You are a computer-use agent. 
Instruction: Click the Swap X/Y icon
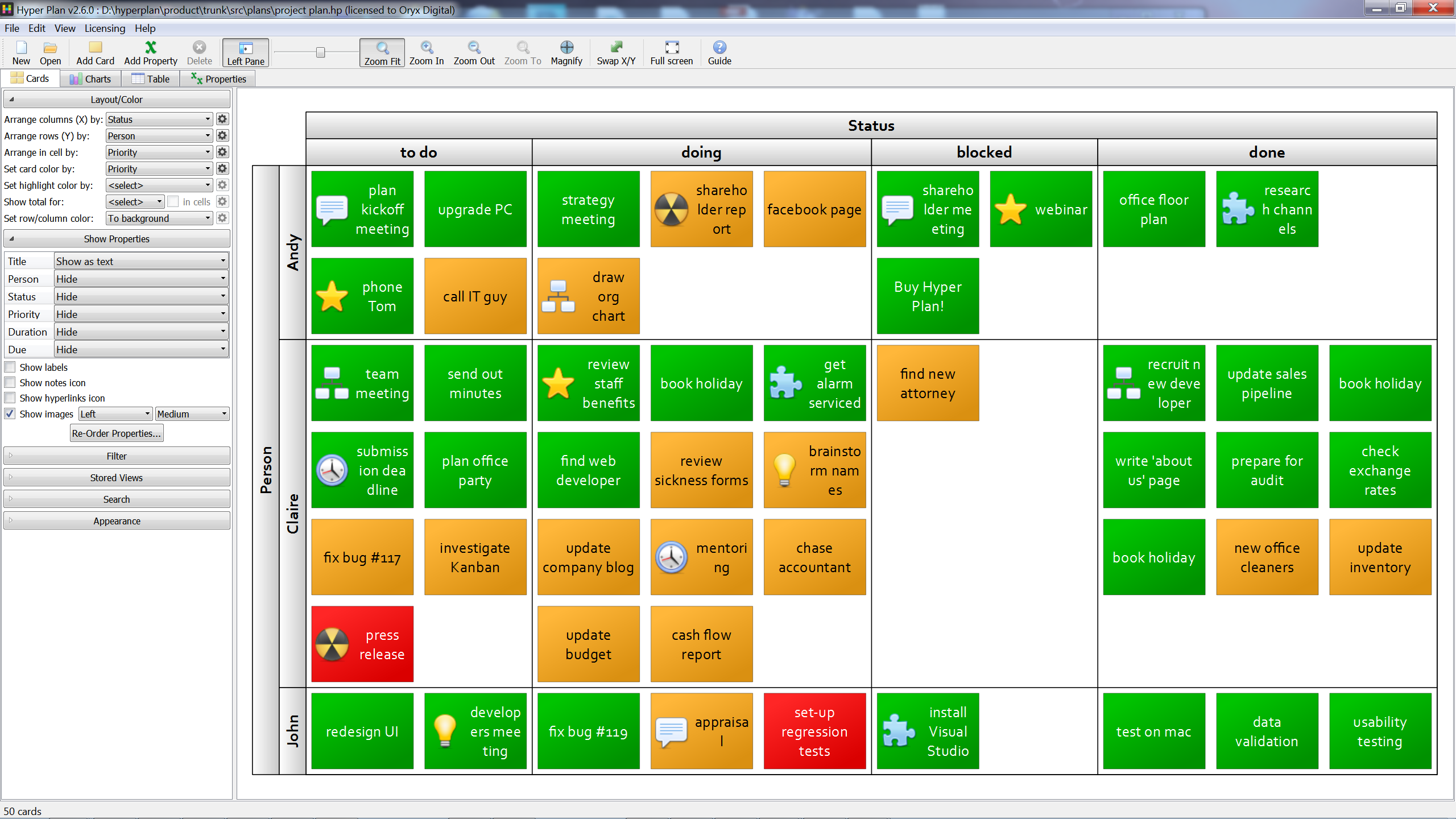tap(615, 48)
